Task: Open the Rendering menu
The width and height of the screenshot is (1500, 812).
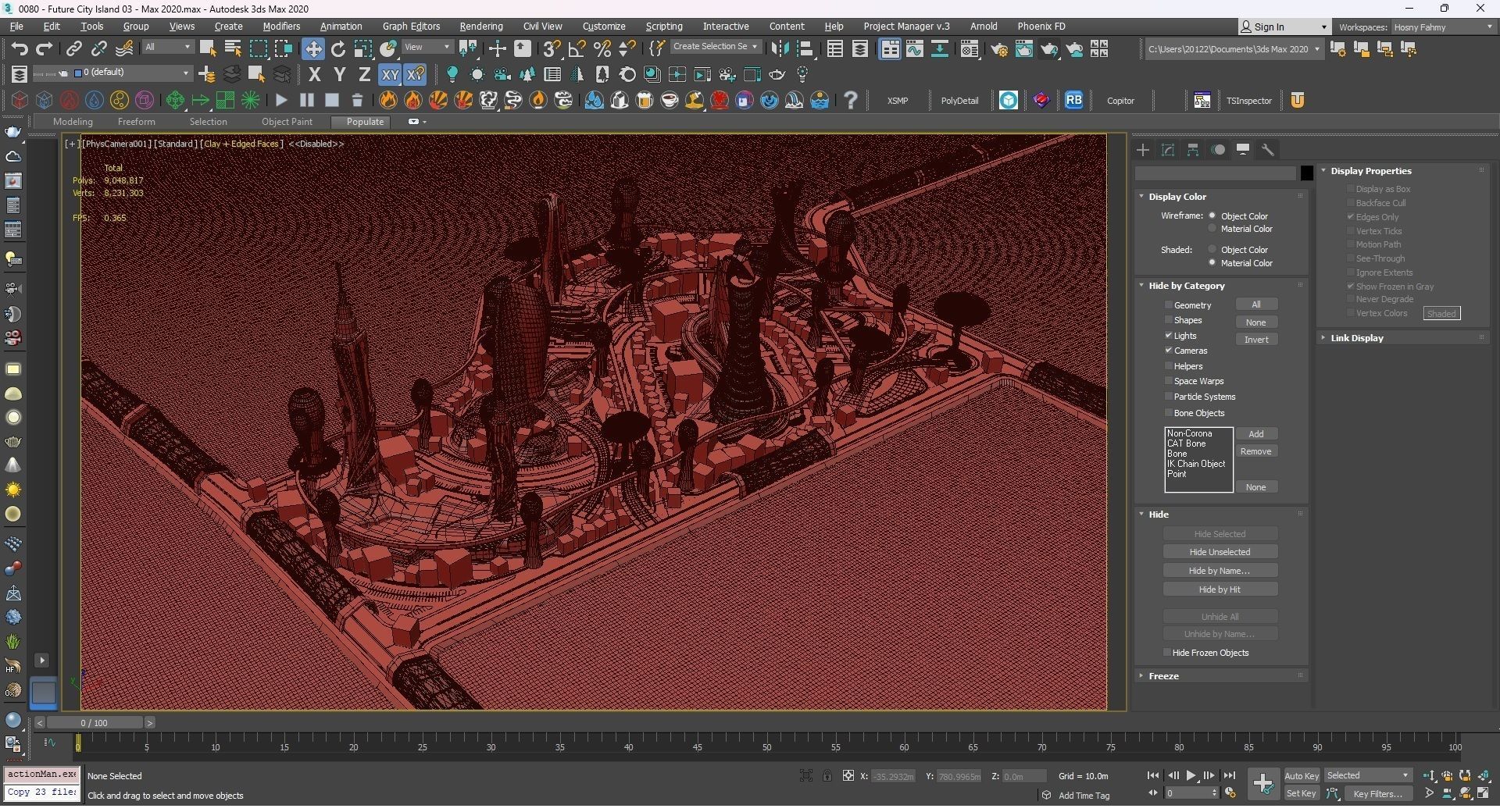Action: pos(480,27)
